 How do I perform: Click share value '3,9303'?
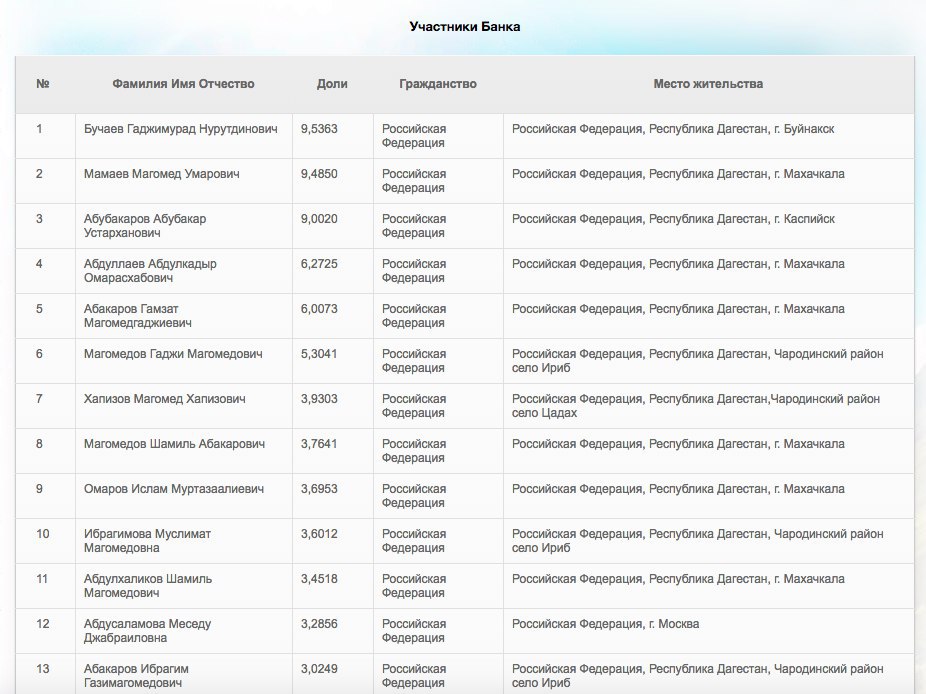click(319, 399)
